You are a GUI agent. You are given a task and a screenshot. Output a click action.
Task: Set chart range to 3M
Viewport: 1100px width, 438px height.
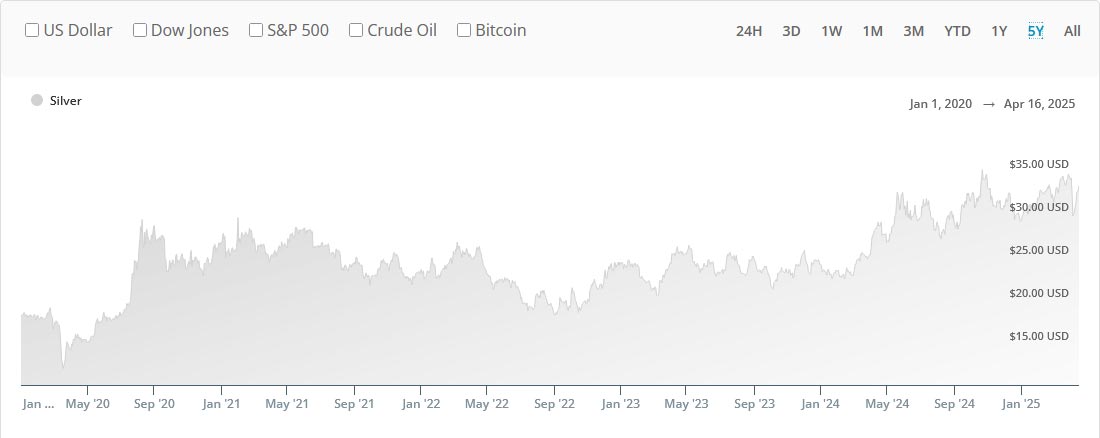[913, 31]
